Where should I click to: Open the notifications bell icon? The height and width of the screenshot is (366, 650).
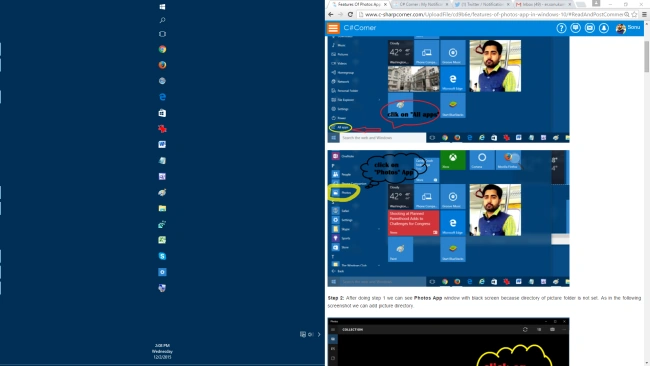[604, 28]
